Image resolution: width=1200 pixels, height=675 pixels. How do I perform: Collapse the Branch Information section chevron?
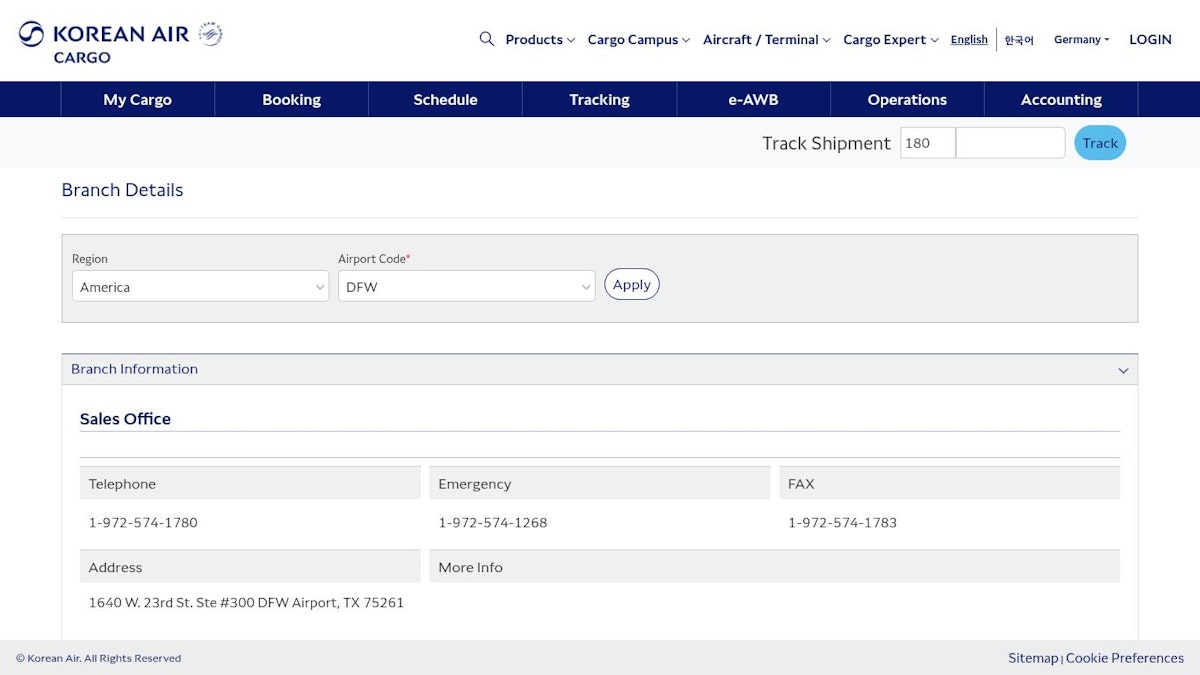tap(1123, 370)
